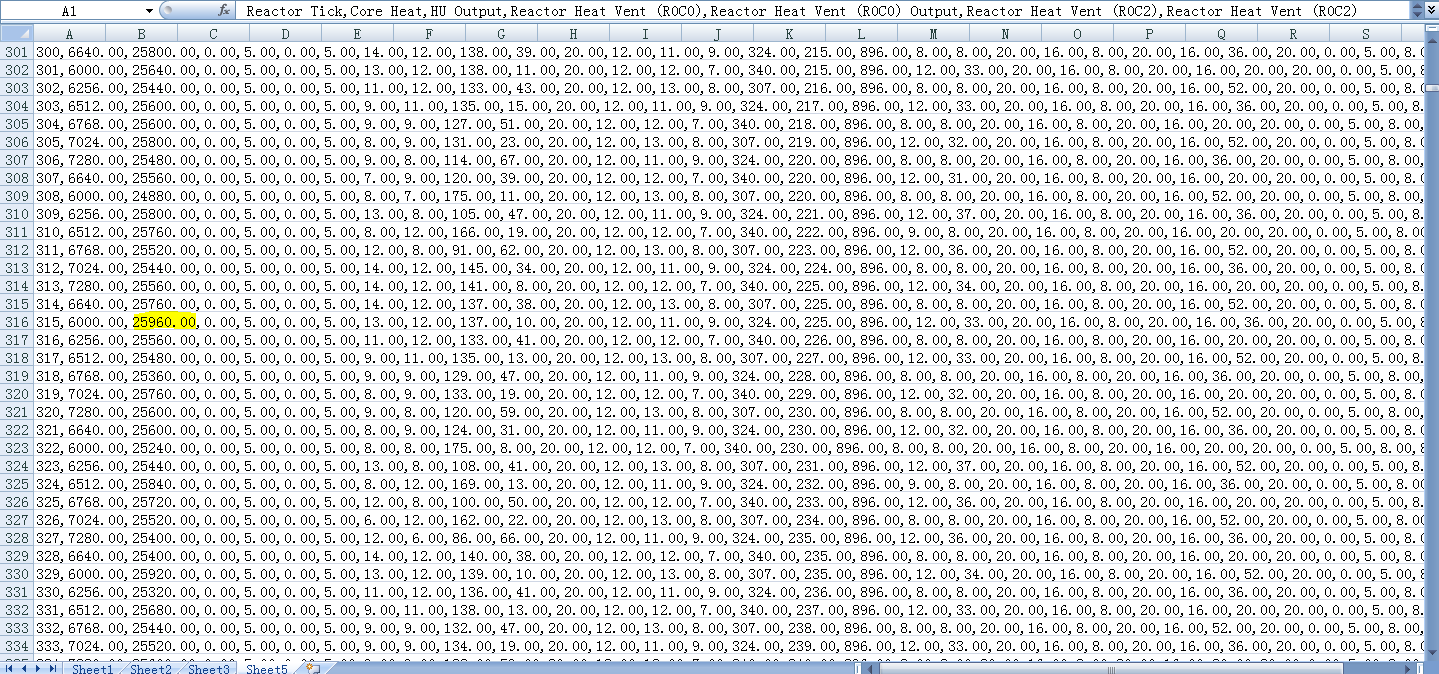Select column P header

pyautogui.click(x=1149, y=34)
